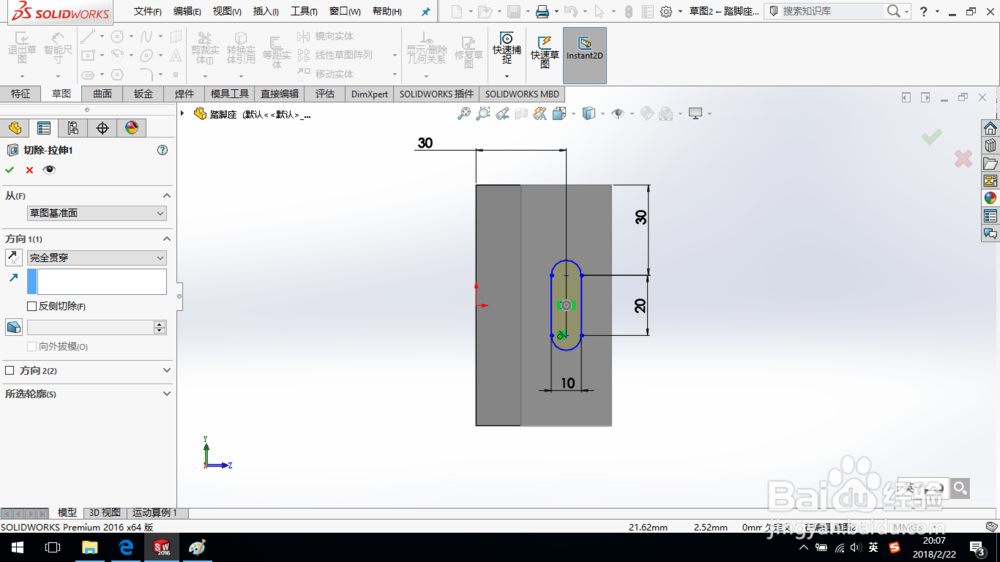
Task: Open the DisplayManager color ball tab
Action: 131,128
